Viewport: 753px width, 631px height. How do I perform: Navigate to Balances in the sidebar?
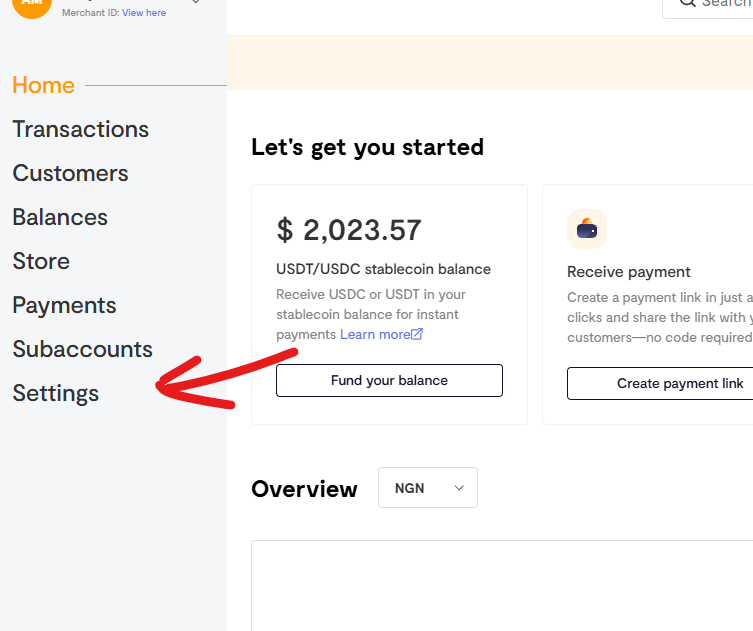tap(60, 217)
